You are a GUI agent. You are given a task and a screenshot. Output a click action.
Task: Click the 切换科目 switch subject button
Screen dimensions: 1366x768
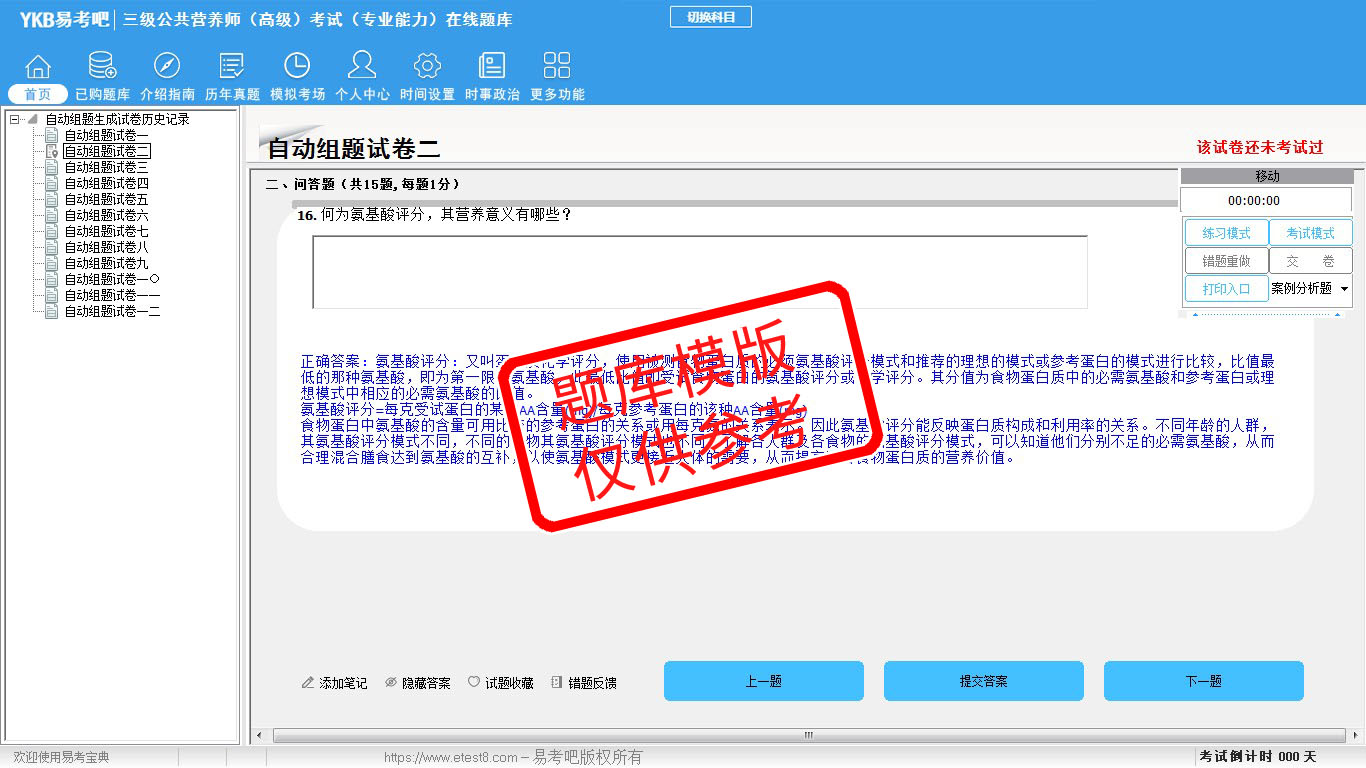(710, 17)
